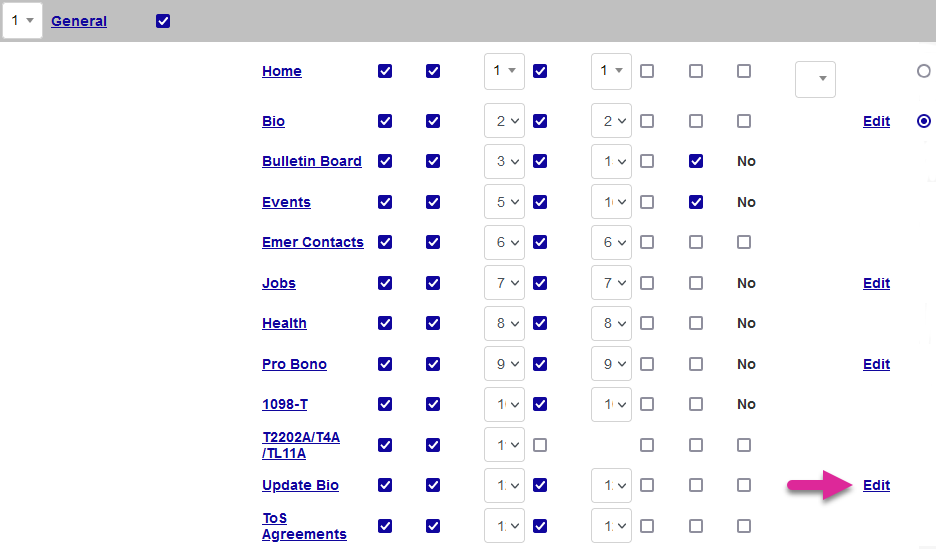Click Edit in the Jobs row
The height and width of the screenshot is (549, 936).
point(876,283)
